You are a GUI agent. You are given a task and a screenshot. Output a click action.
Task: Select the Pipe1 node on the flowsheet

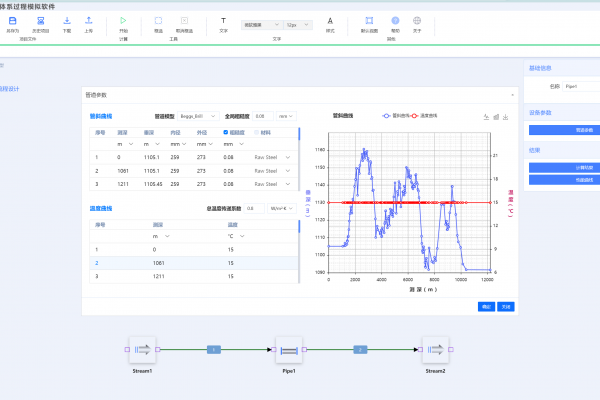click(288, 350)
